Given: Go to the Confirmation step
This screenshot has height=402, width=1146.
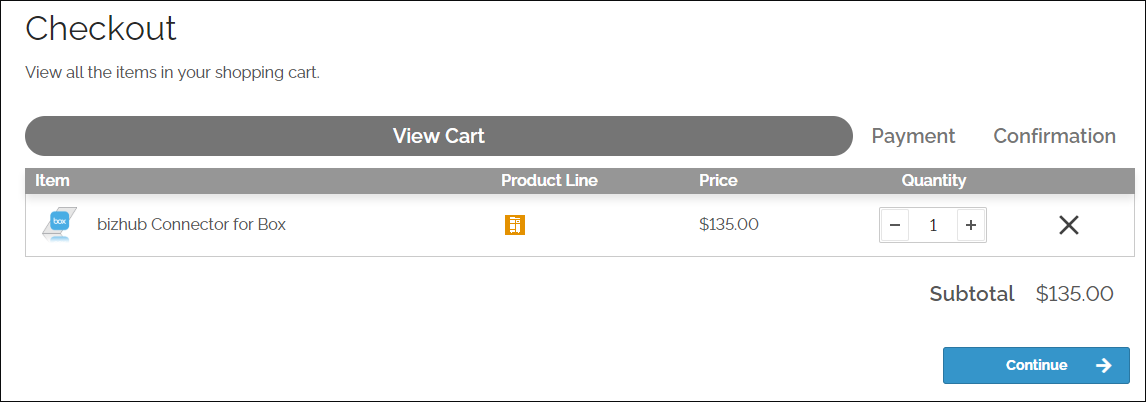Looking at the screenshot, I should pos(1054,136).
